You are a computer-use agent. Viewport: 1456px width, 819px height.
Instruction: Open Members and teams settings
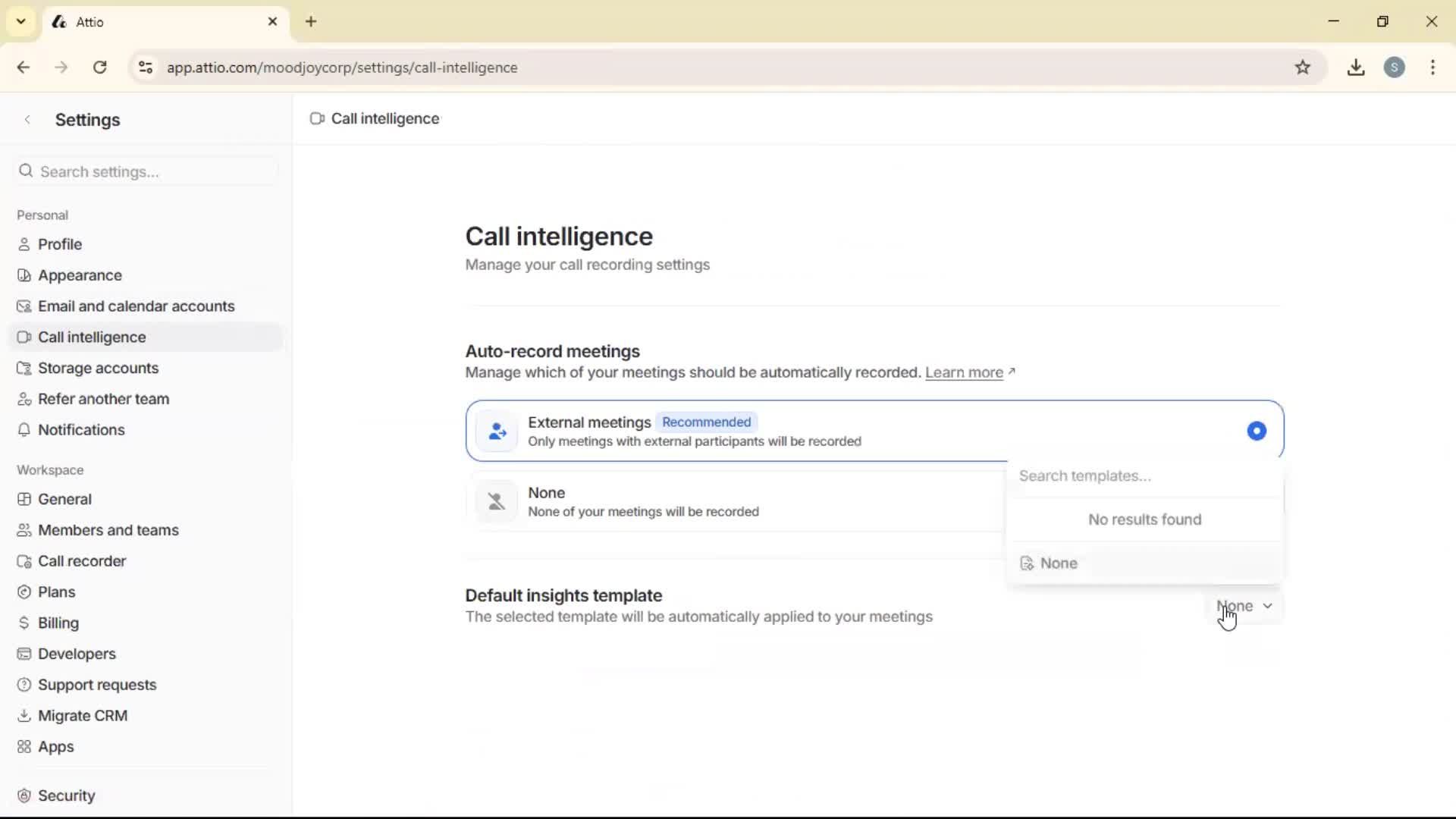pos(108,529)
